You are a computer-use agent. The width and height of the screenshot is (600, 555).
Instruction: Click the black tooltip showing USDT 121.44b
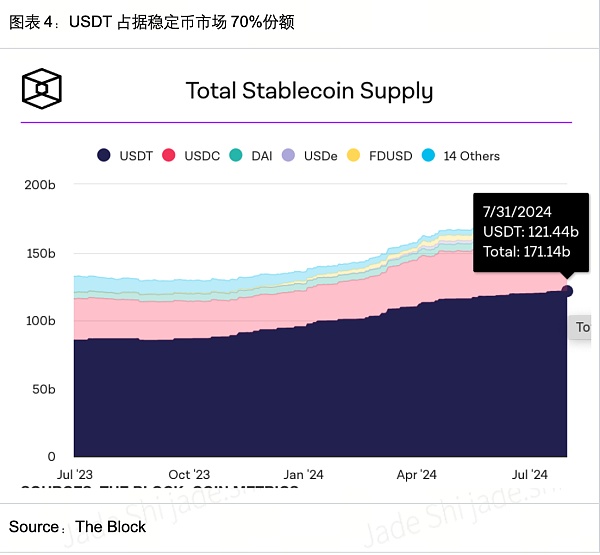point(530,232)
